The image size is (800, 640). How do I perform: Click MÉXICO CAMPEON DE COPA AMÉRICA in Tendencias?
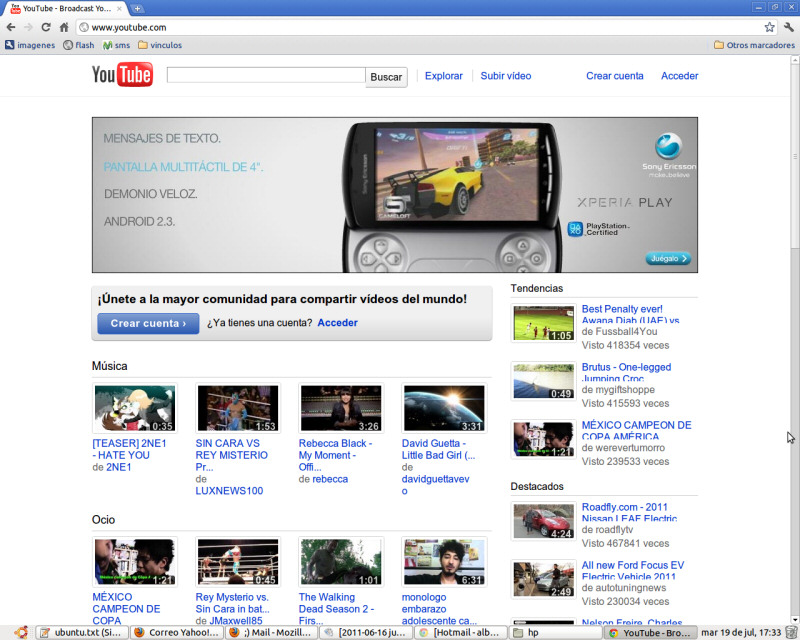pos(636,430)
